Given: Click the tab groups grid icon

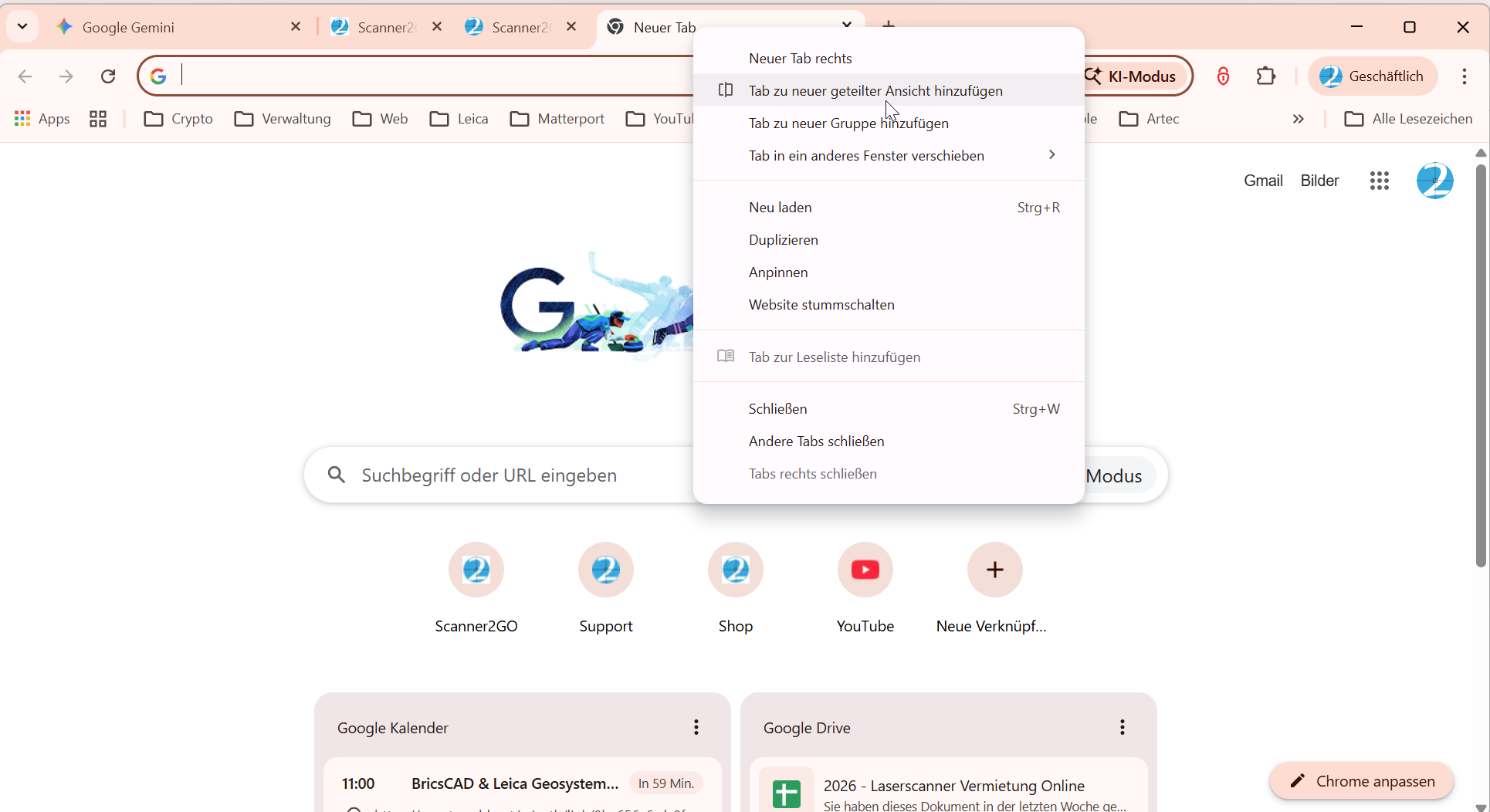Looking at the screenshot, I should (98, 119).
